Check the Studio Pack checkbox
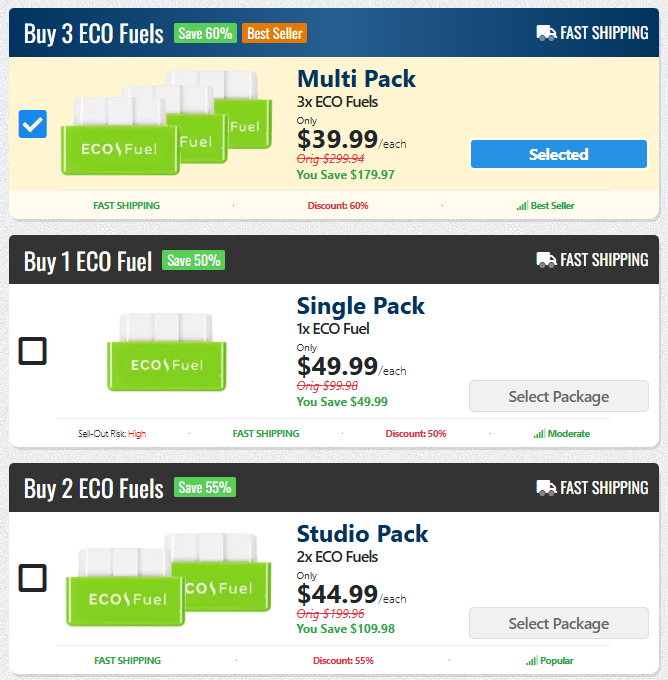This screenshot has width=668, height=680. click(x=33, y=578)
